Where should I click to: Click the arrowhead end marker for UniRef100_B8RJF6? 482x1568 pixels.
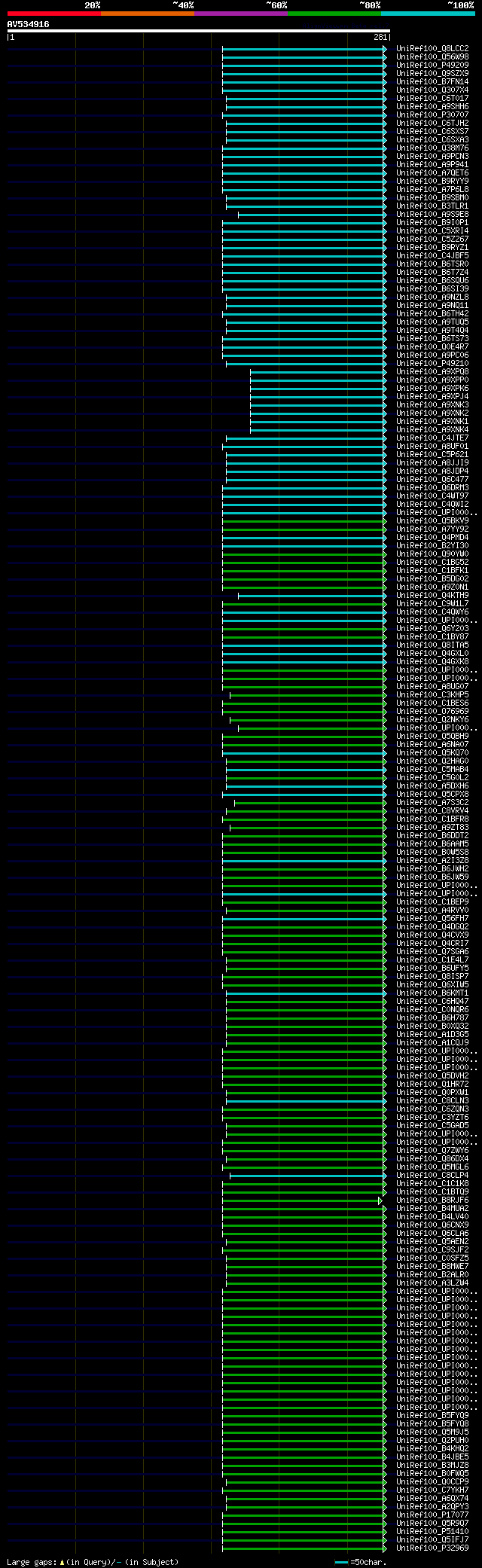pos(380,1200)
